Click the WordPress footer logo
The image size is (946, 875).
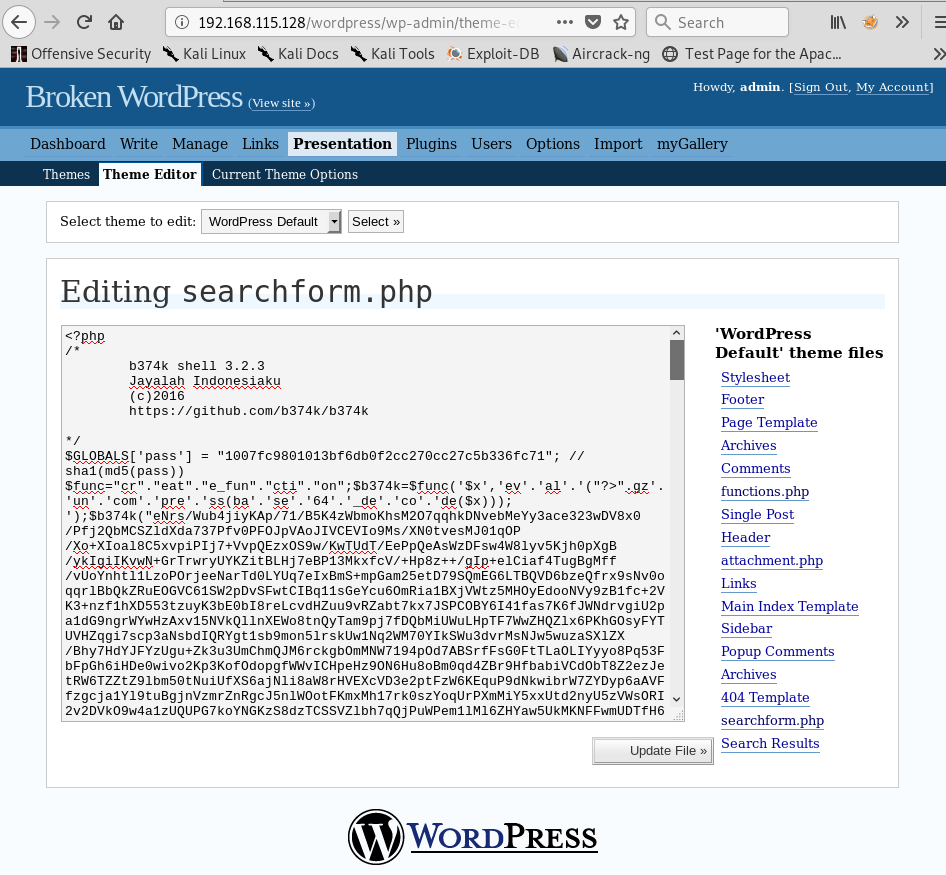(x=472, y=836)
